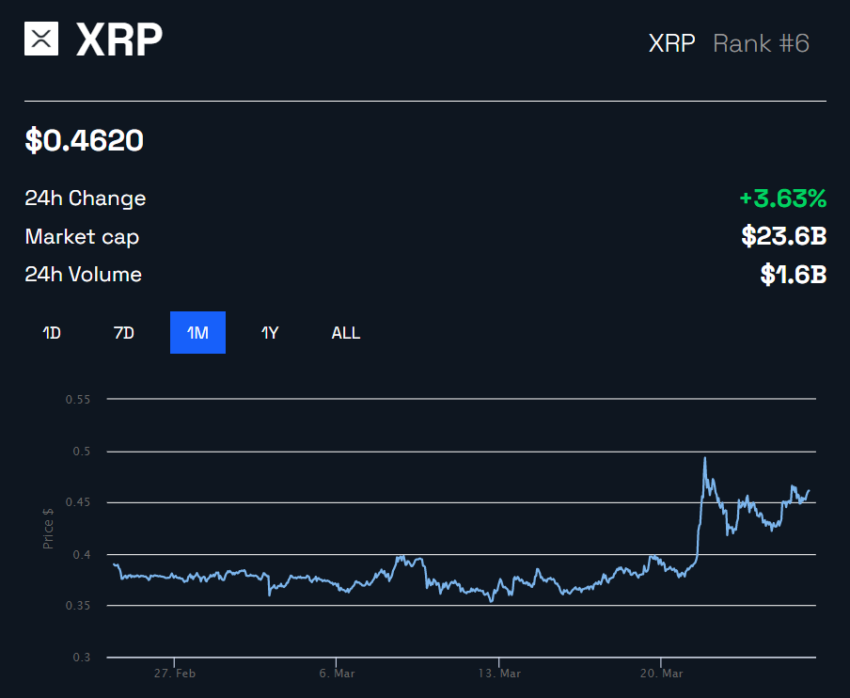This screenshot has height=698, width=850.
Task: Click the $0.4620 price value
Action: tap(84, 140)
